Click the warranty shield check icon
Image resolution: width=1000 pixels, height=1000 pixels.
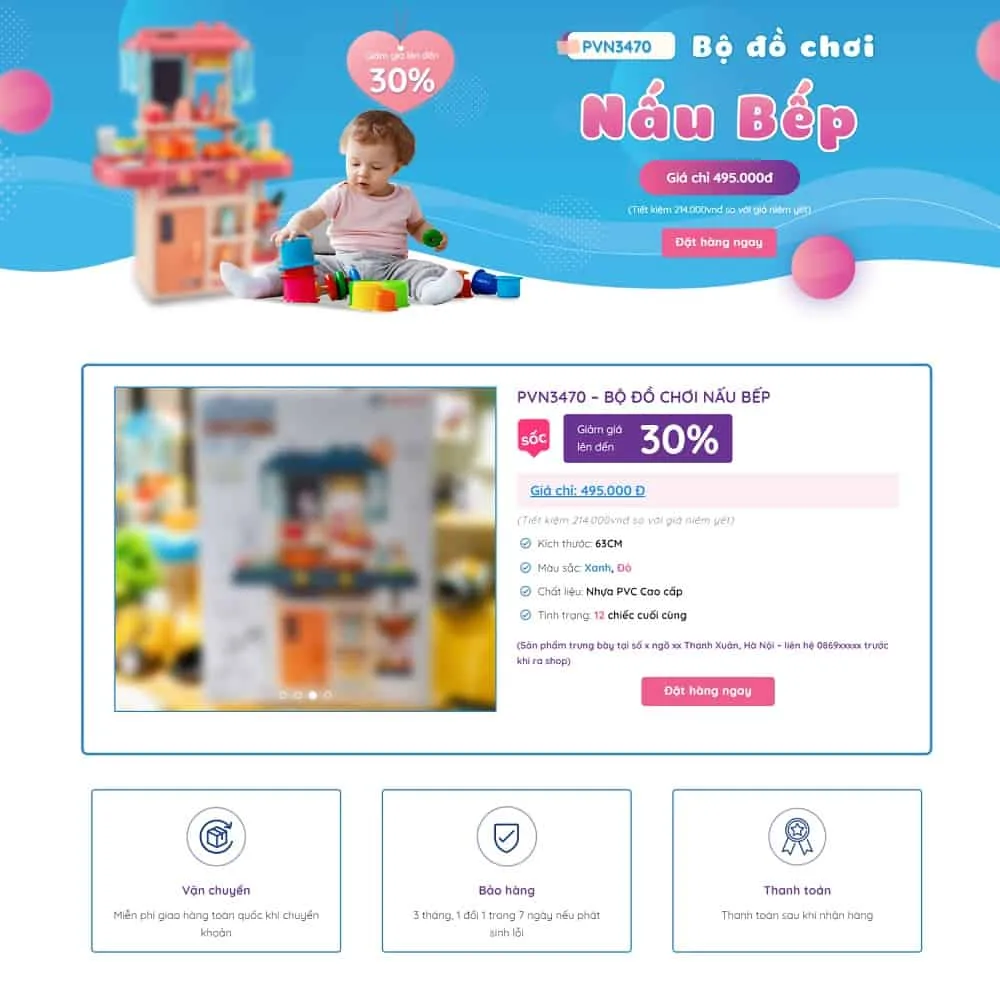[506, 836]
